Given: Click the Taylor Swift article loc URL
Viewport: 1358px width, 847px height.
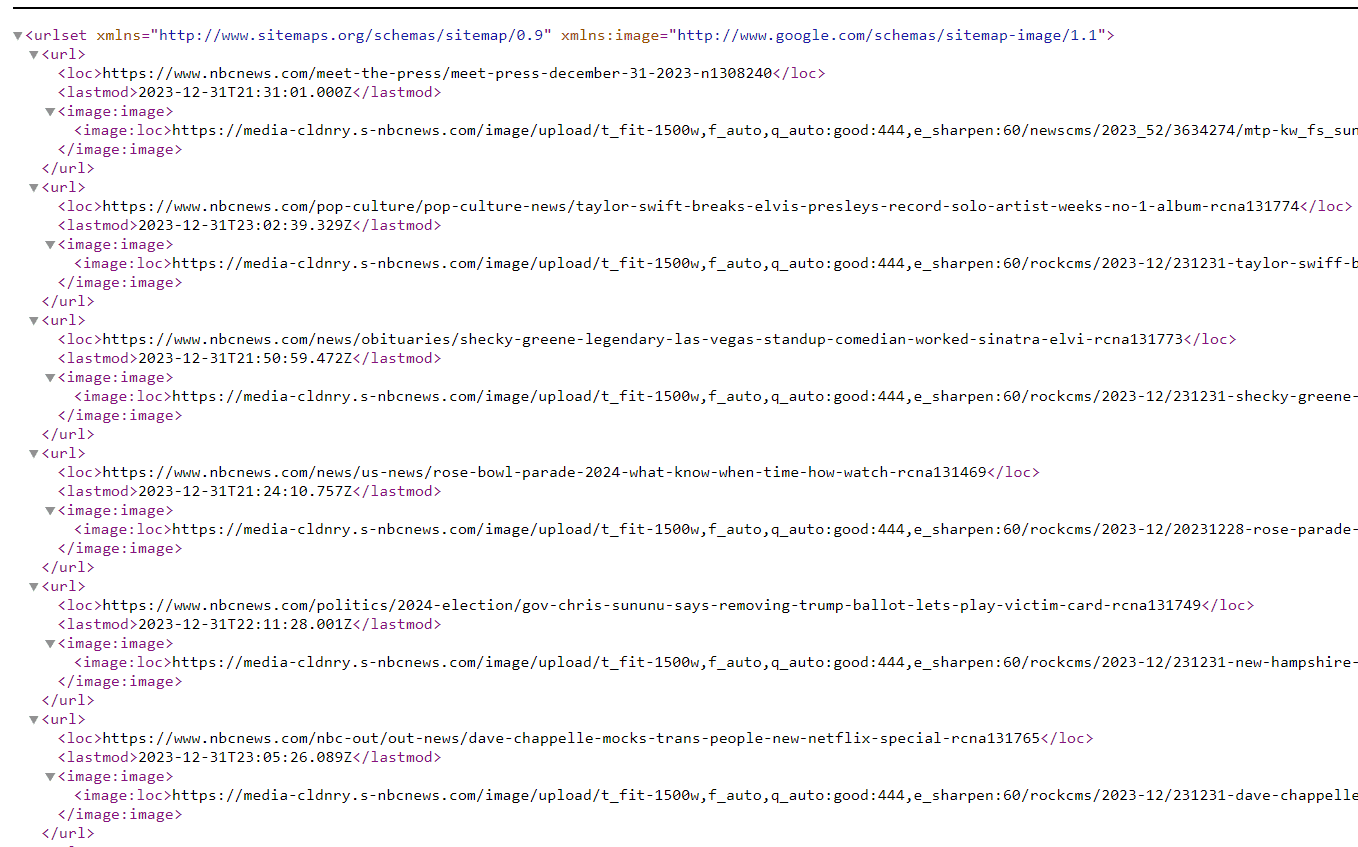Looking at the screenshot, I should [x=700, y=207].
